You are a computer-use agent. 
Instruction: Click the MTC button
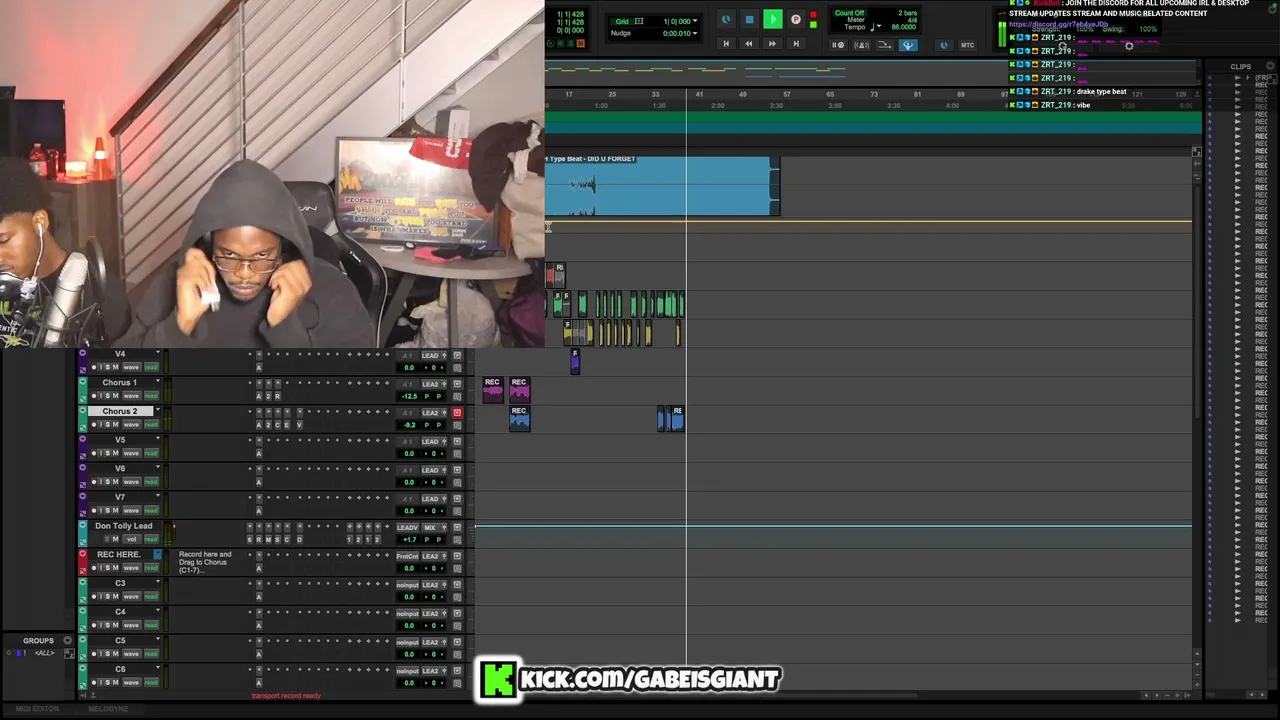coord(967,45)
